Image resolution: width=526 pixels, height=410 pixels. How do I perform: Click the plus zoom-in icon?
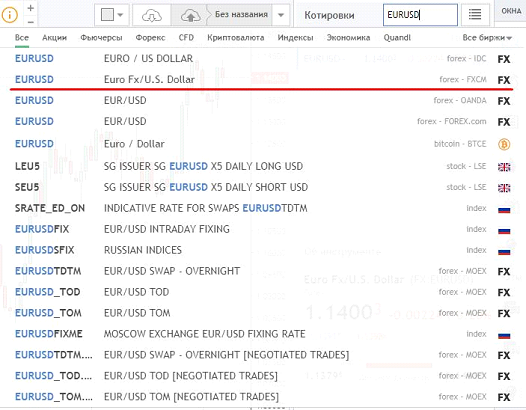point(31,8)
